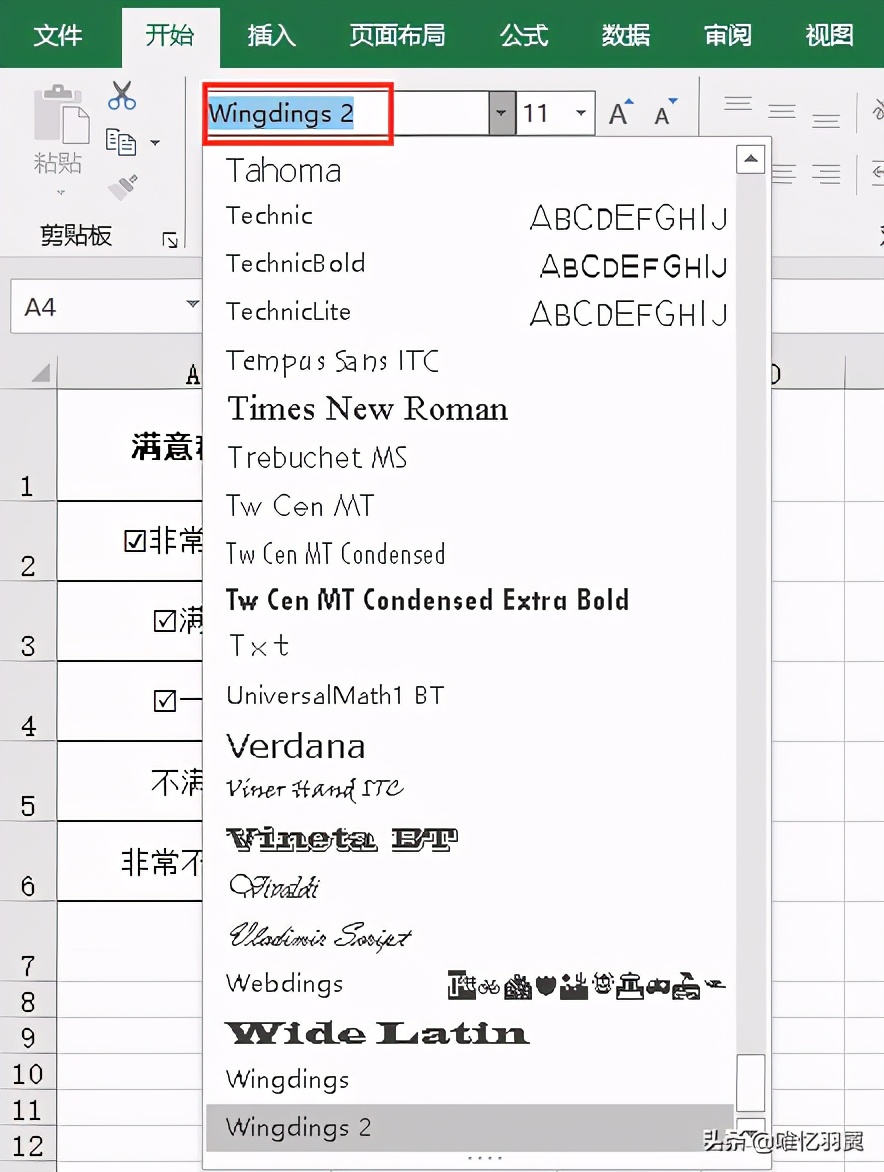Click the top align icon

tap(738, 104)
